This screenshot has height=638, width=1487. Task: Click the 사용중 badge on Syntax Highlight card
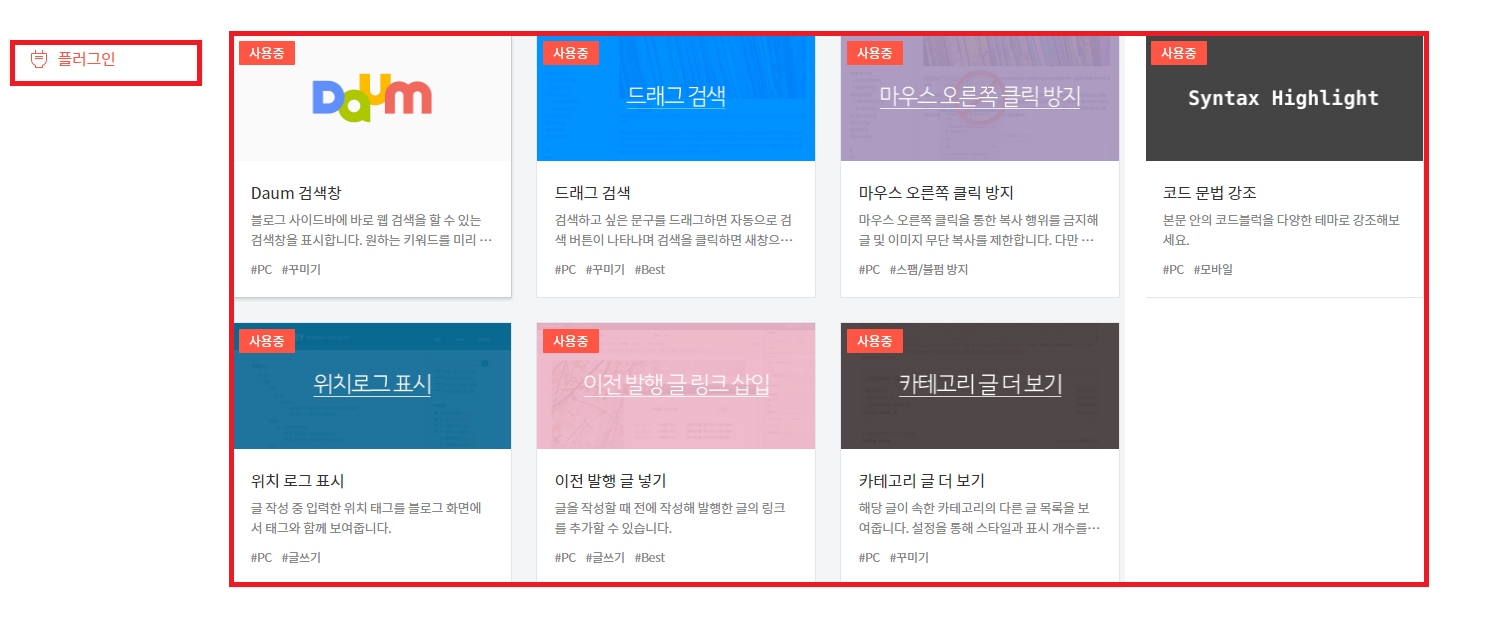click(x=1179, y=52)
